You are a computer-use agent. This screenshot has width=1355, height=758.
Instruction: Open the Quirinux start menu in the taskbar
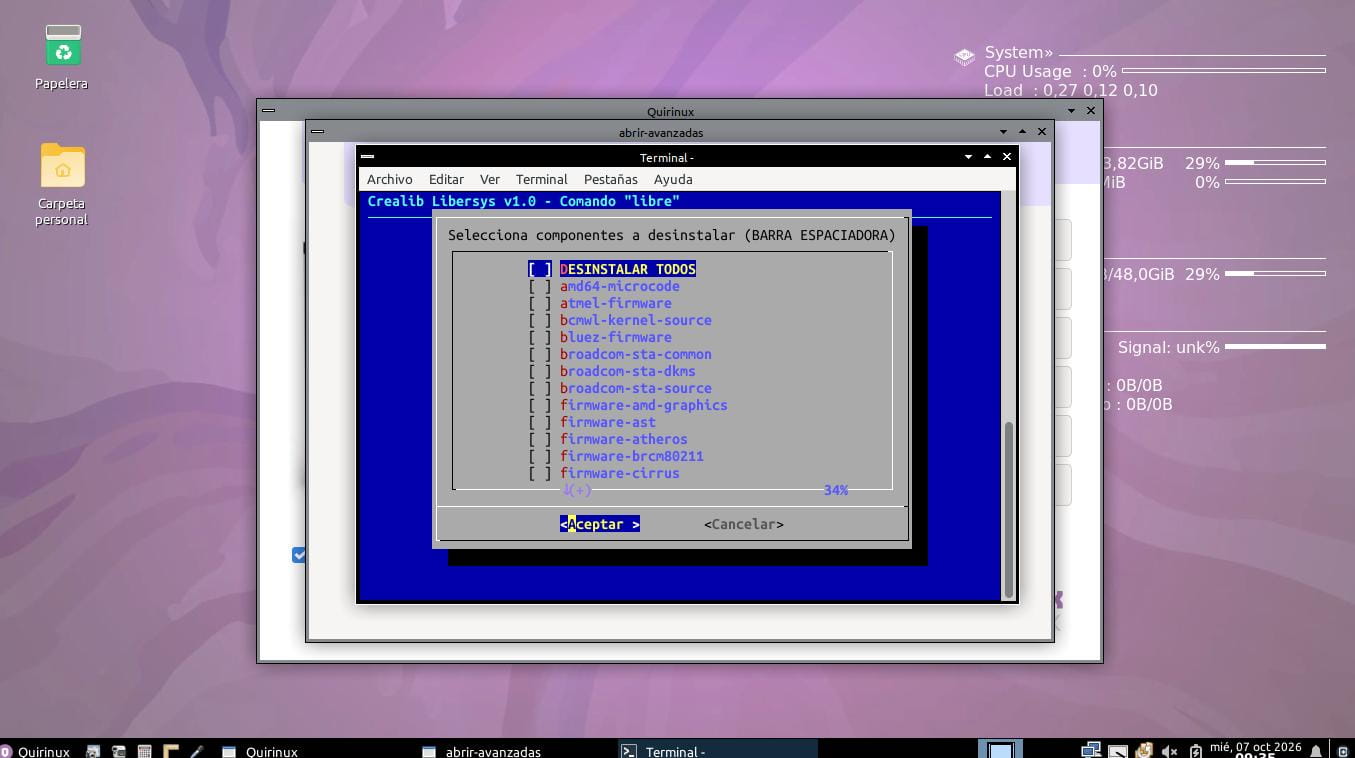coord(36,751)
